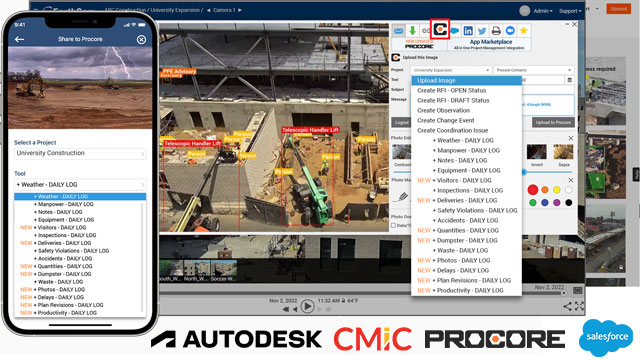The height and width of the screenshot is (360, 640).
Task: Open the Procore integration icon in the share toolbar
Action: [440, 29]
